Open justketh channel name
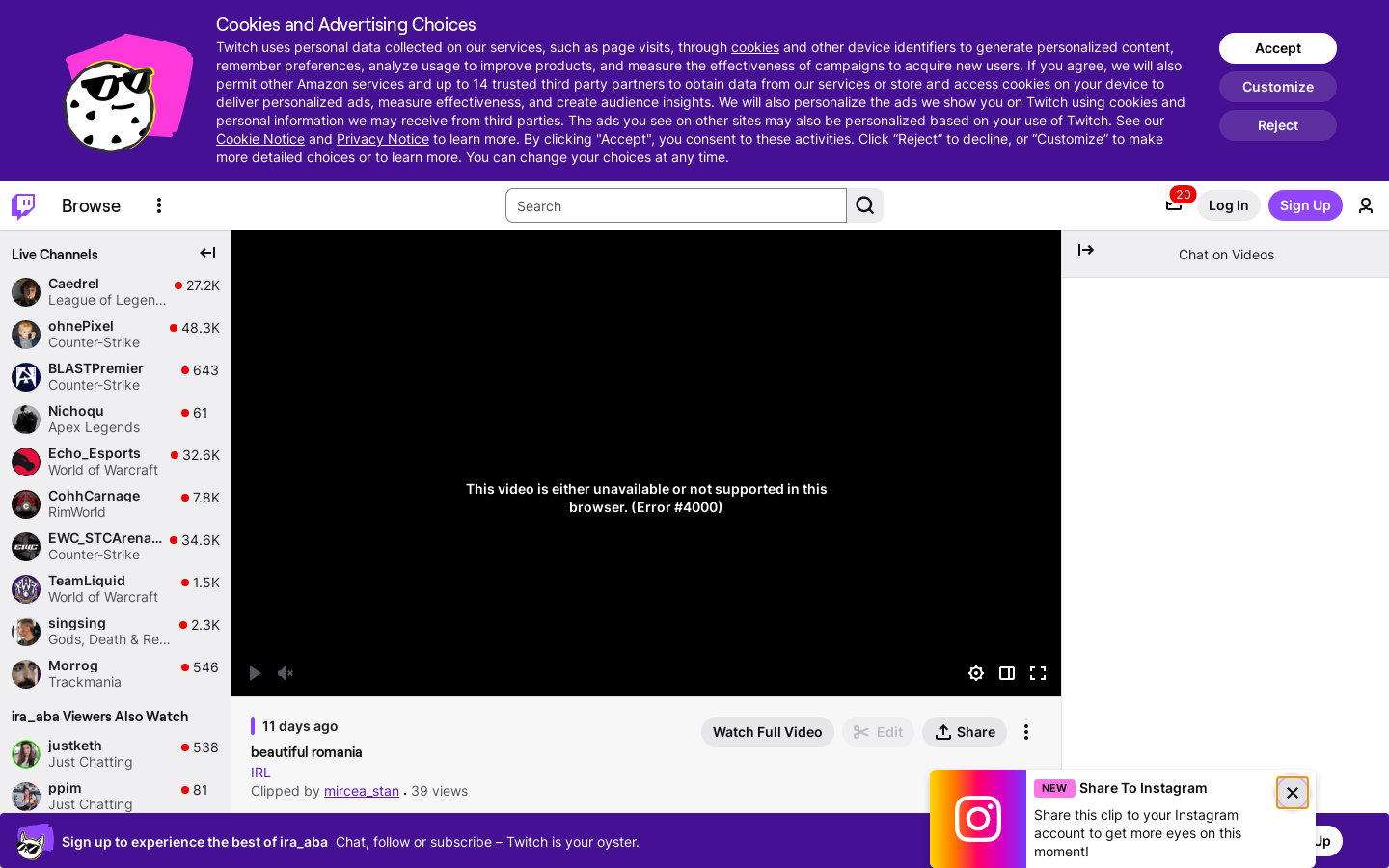 (x=75, y=746)
